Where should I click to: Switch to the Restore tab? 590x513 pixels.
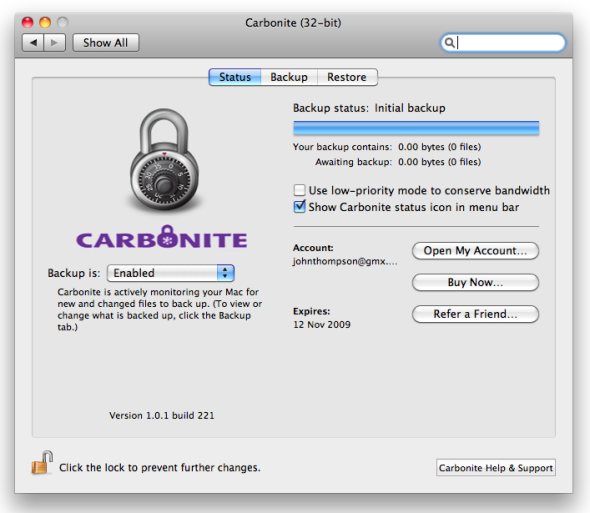(347, 77)
